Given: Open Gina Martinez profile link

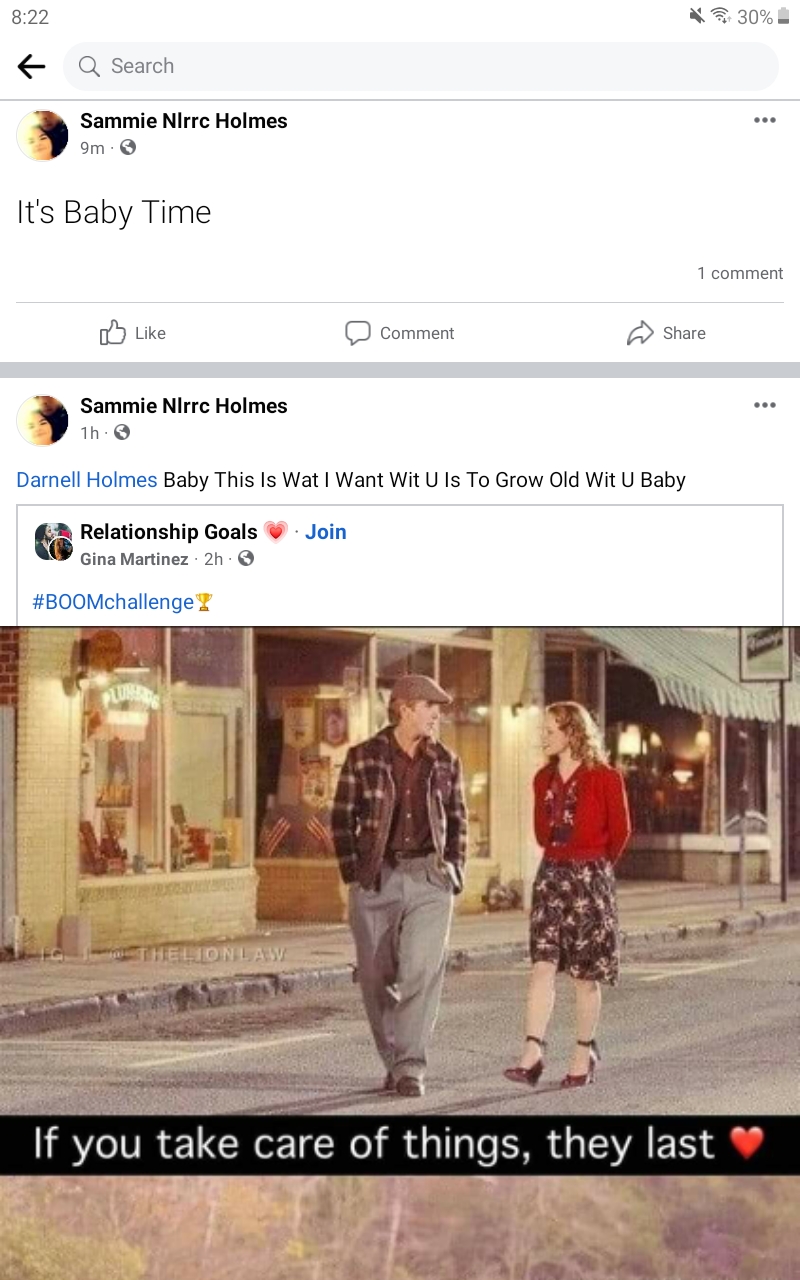Looking at the screenshot, I should 134,559.
